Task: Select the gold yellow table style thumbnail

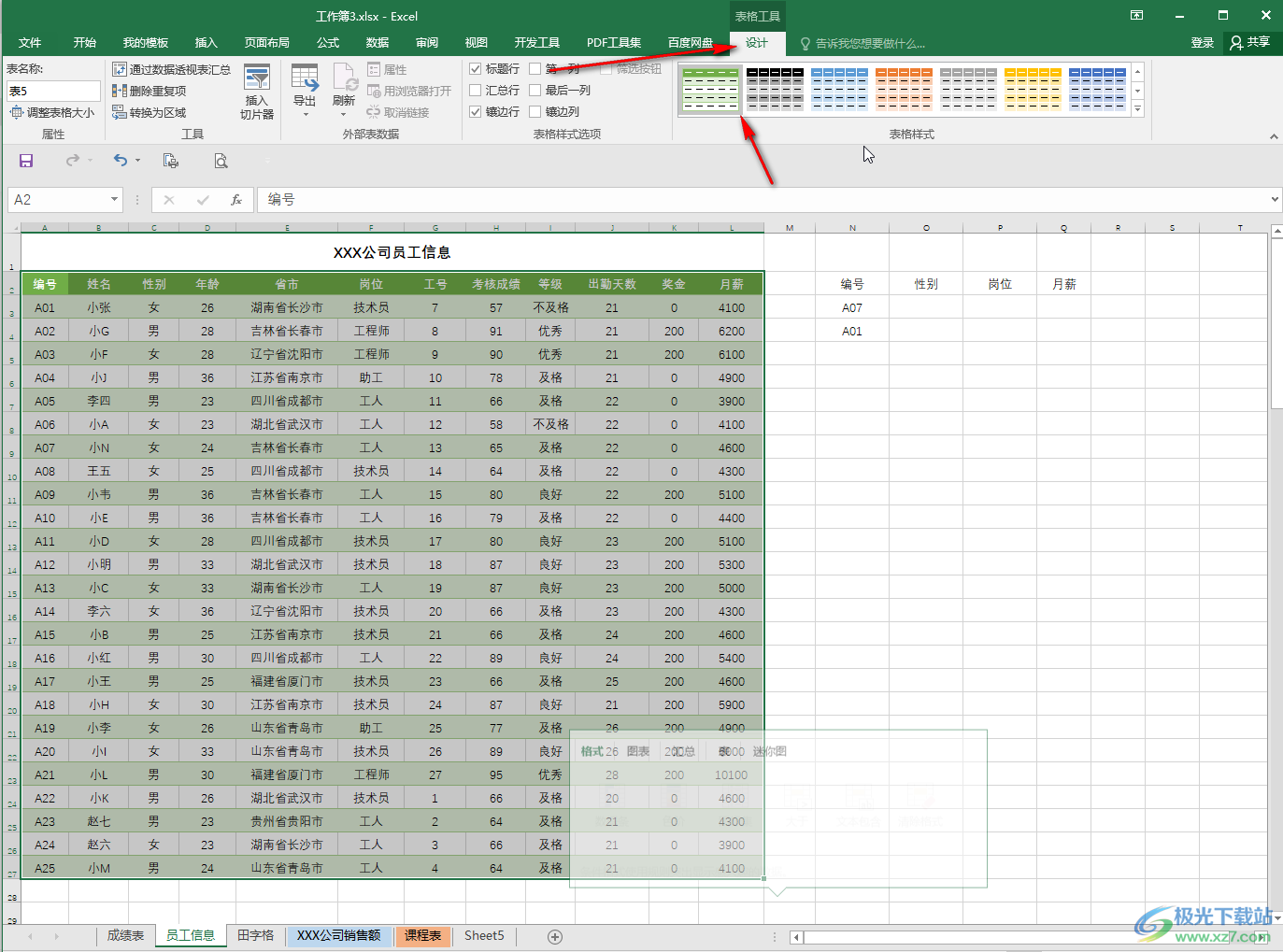Action: (x=1033, y=90)
